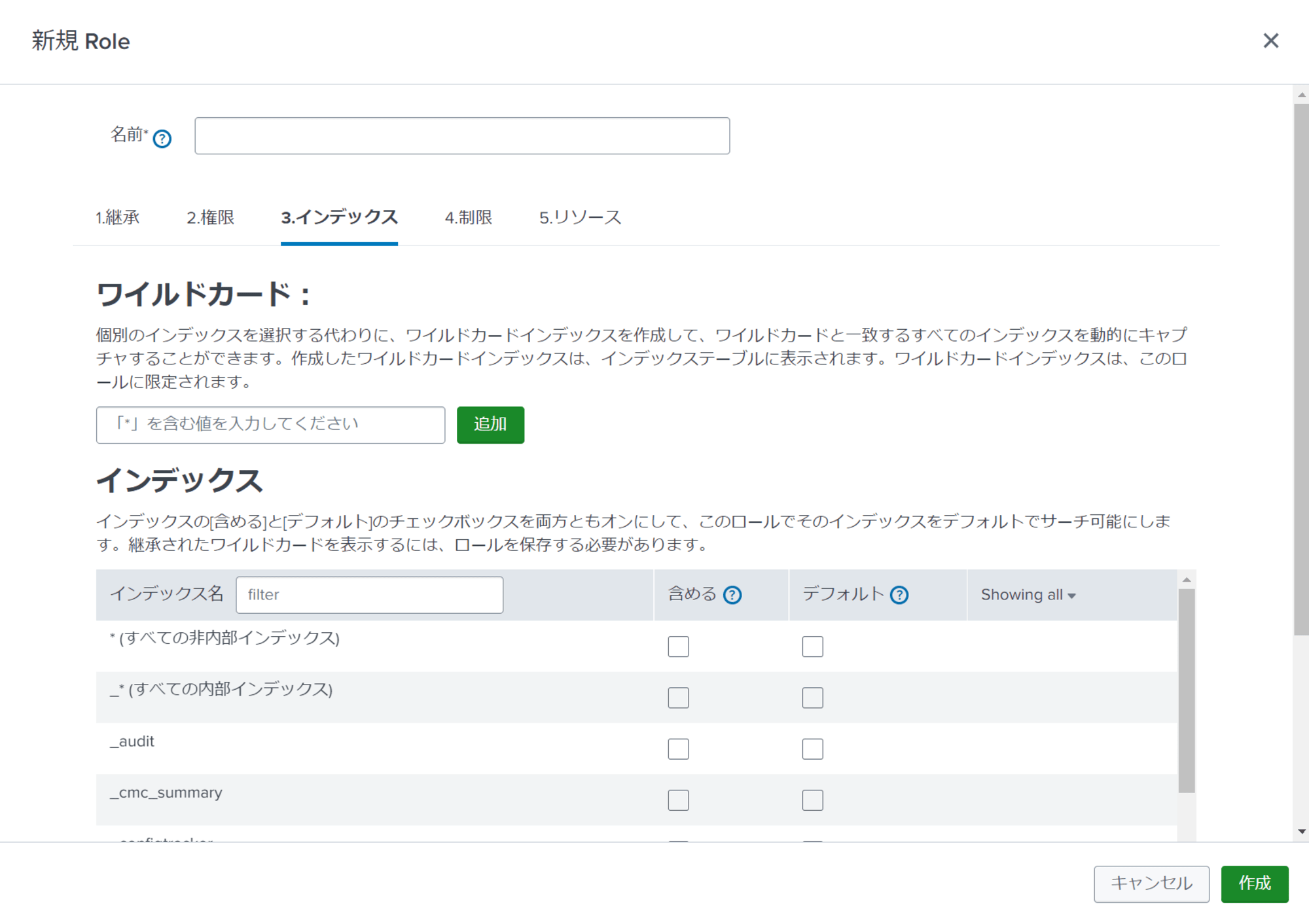Check 含める for all internal indexes

click(678, 698)
